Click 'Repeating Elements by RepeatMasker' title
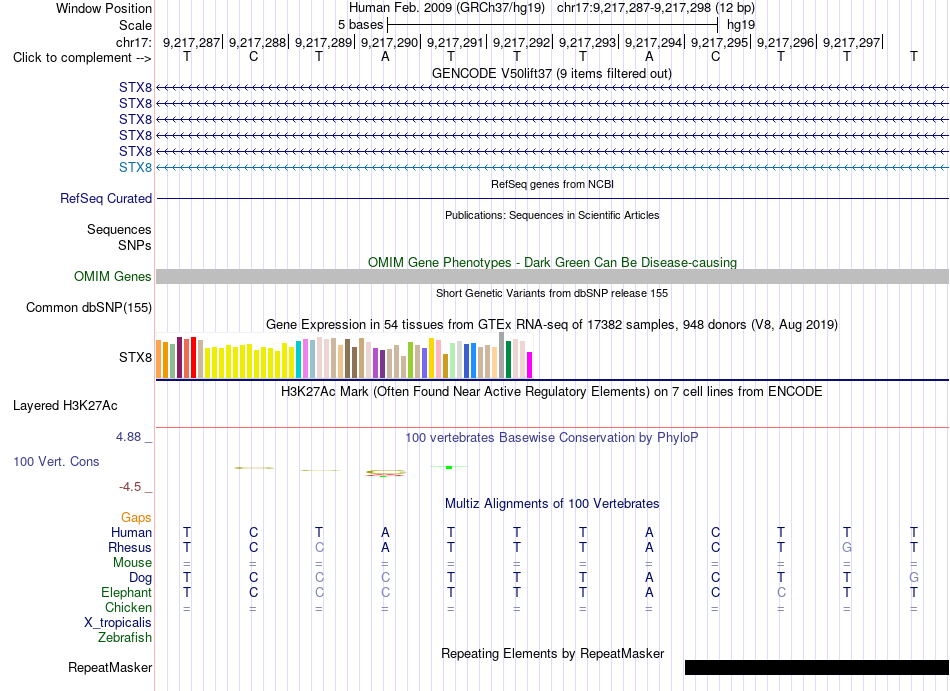Screen dimensions: 950x691 [x=552, y=654]
